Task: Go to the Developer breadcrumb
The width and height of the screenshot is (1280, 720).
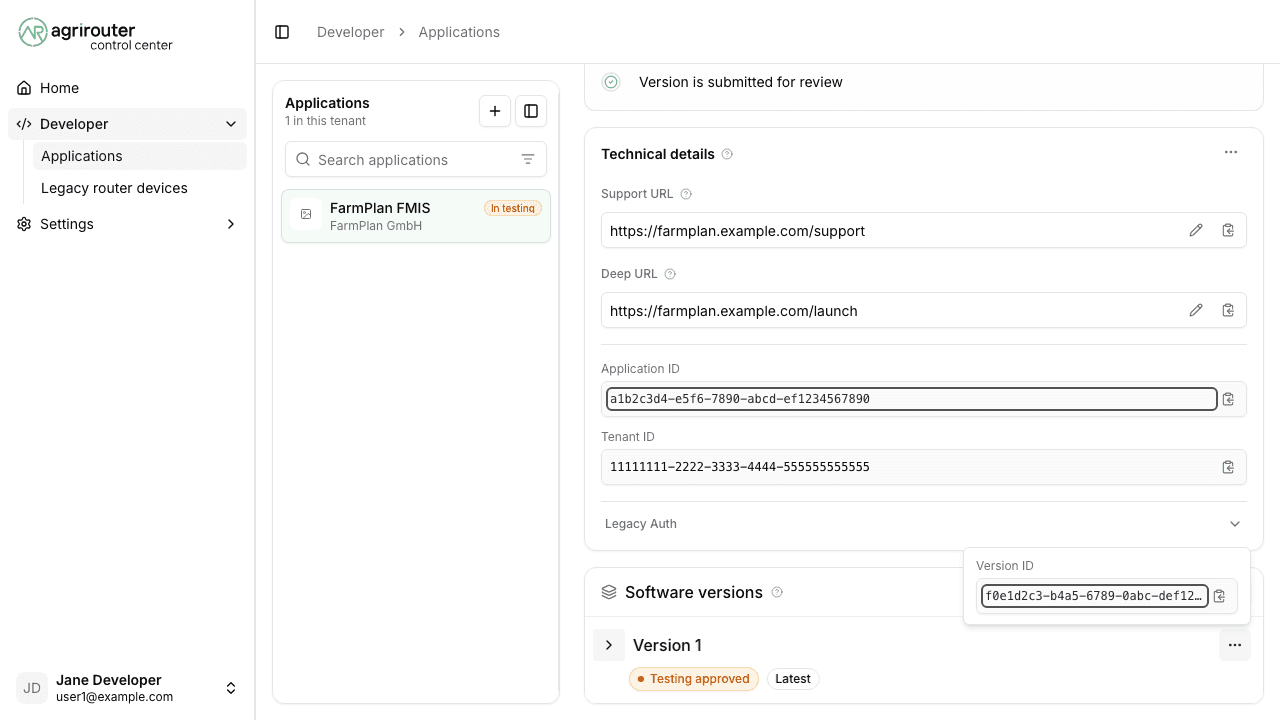Action: pyautogui.click(x=350, y=32)
